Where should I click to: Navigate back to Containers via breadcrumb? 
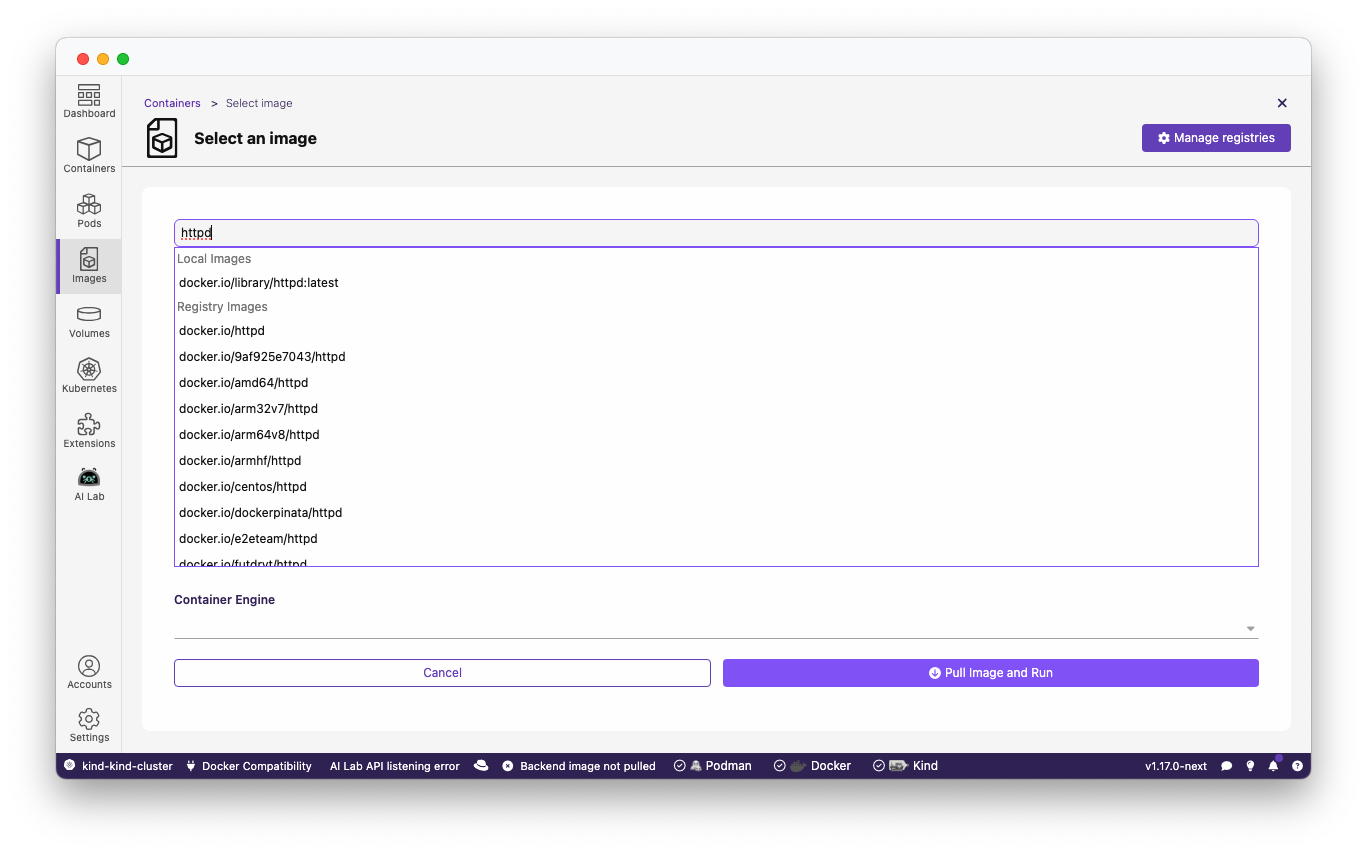[x=172, y=103]
